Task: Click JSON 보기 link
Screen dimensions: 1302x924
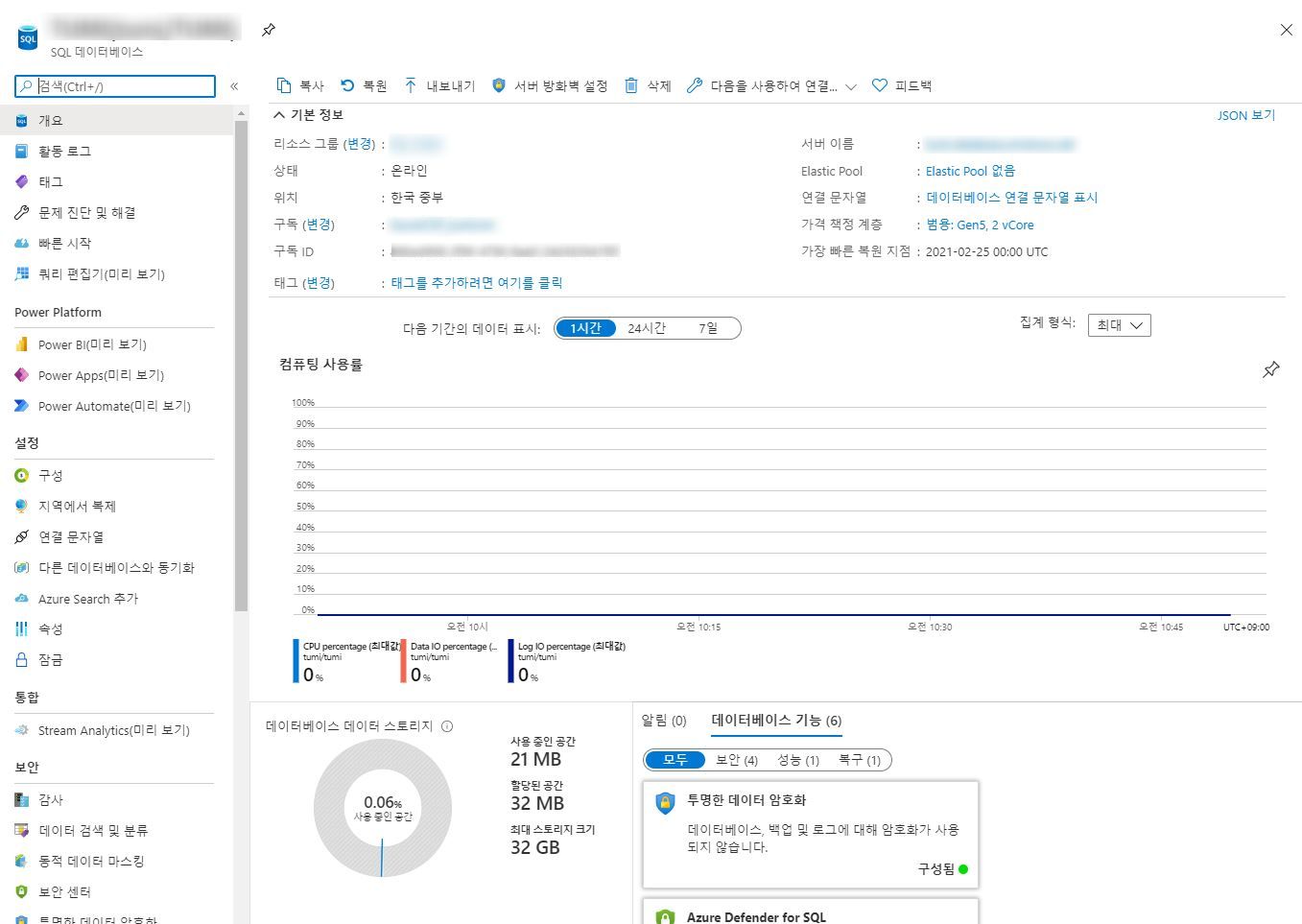Action: point(1246,115)
